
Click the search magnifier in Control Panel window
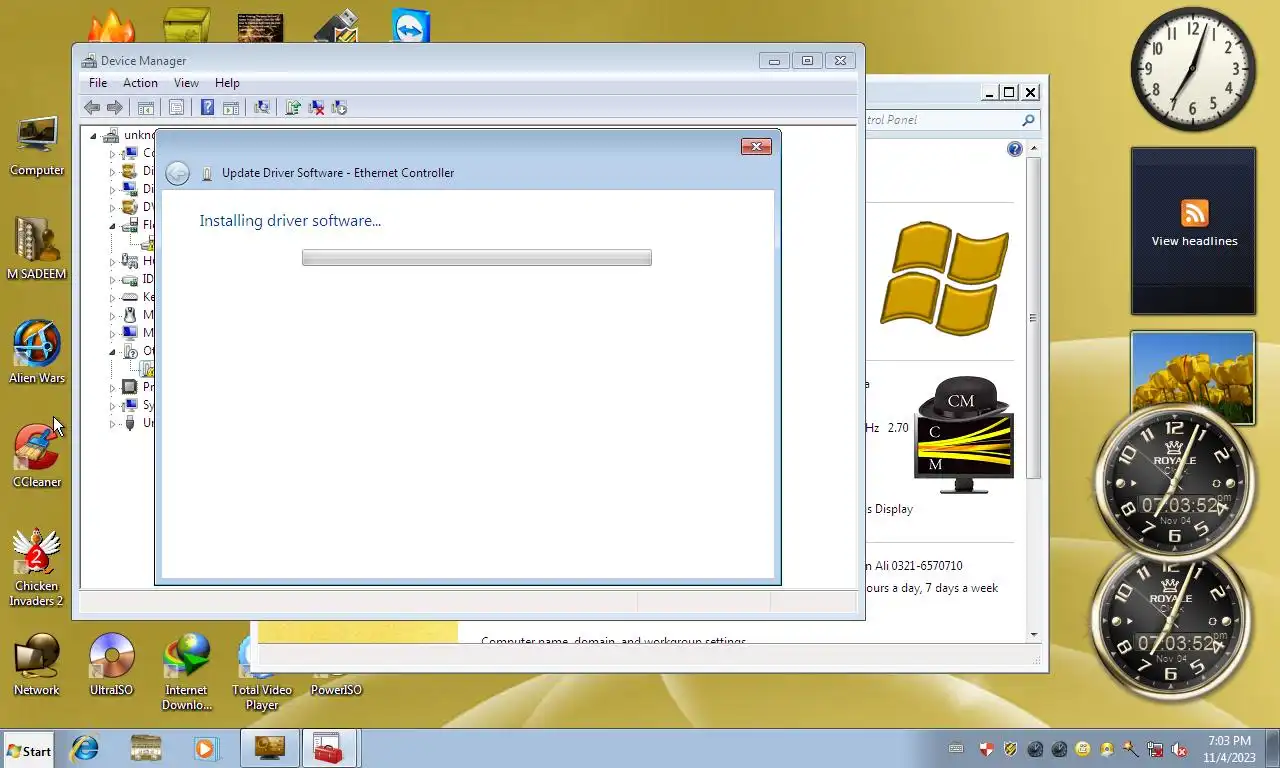click(1028, 120)
